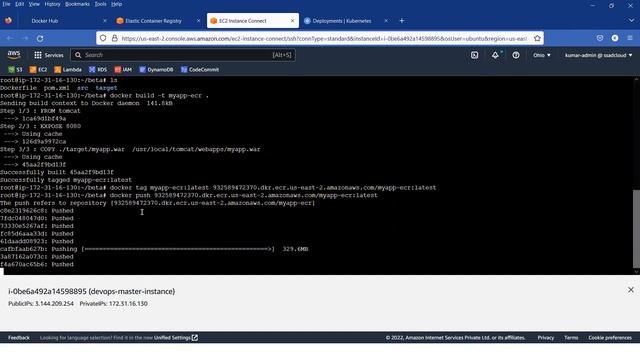
Task: Click the Feedback link
Action: (19, 338)
